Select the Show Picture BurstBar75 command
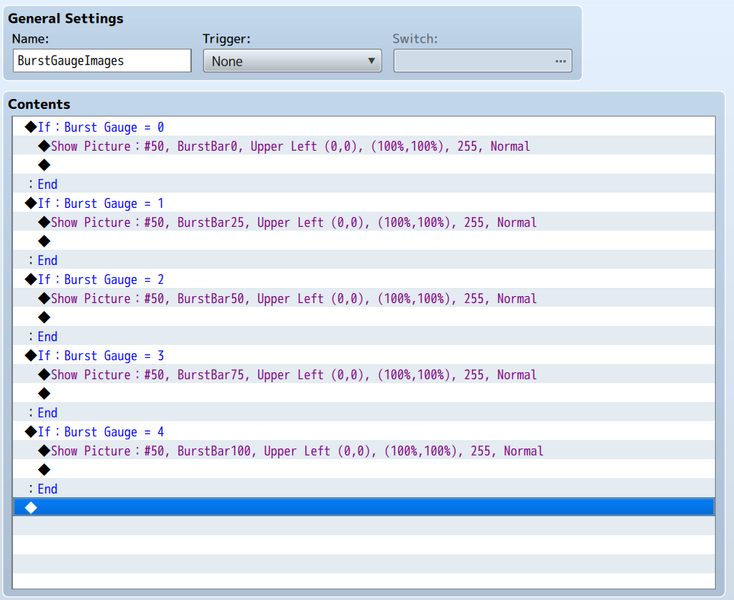 tap(293, 374)
